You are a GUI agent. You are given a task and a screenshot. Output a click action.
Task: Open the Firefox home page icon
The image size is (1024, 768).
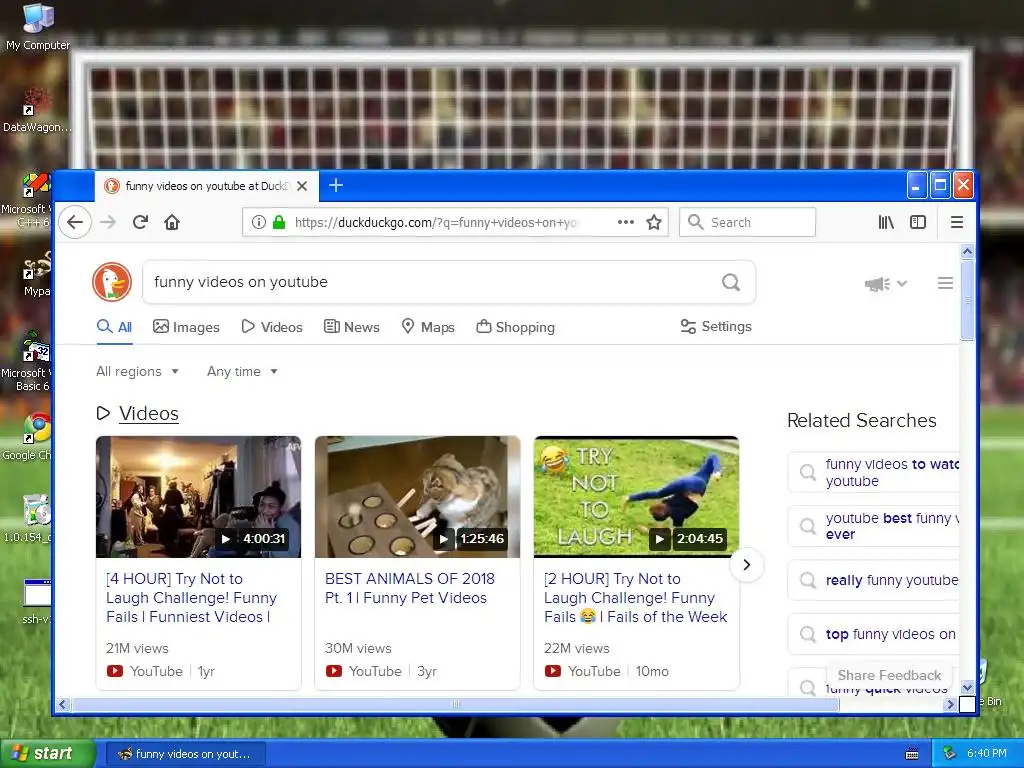tap(172, 222)
